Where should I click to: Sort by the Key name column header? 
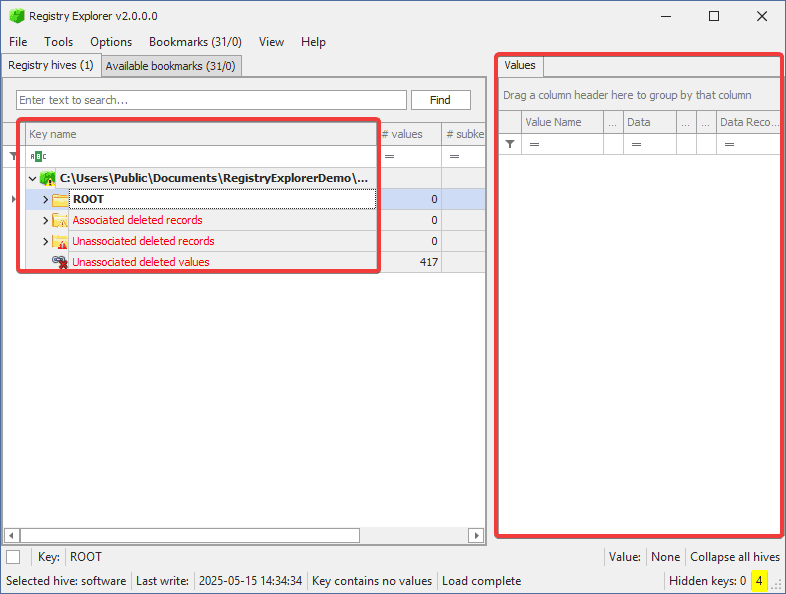[x=201, y=134]
